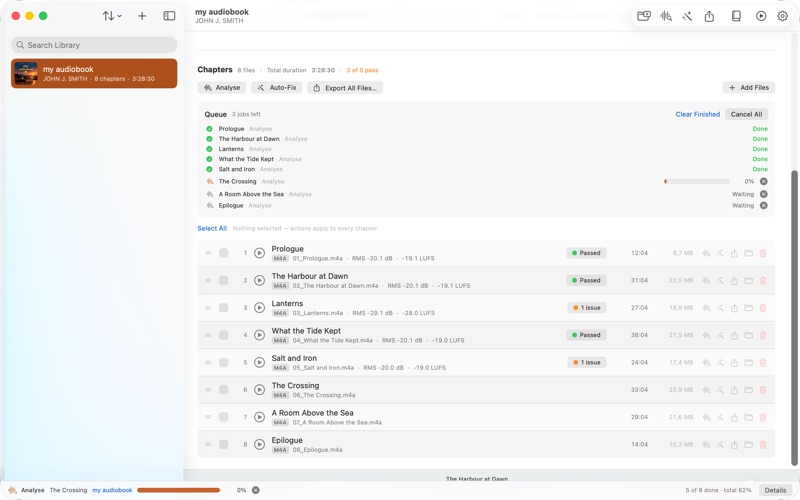Open settings via the gear icon
Screen dimensions: 800x500
(782, 16)
